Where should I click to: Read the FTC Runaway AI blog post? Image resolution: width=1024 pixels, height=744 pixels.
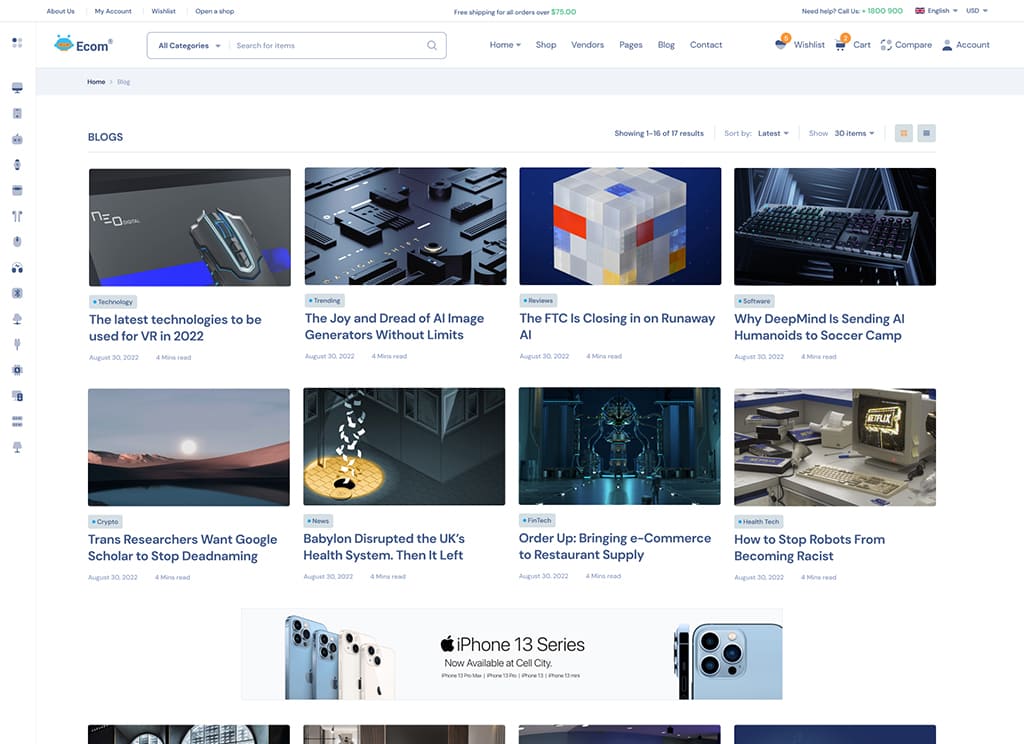pyautogui.click(x=616, y=326)
